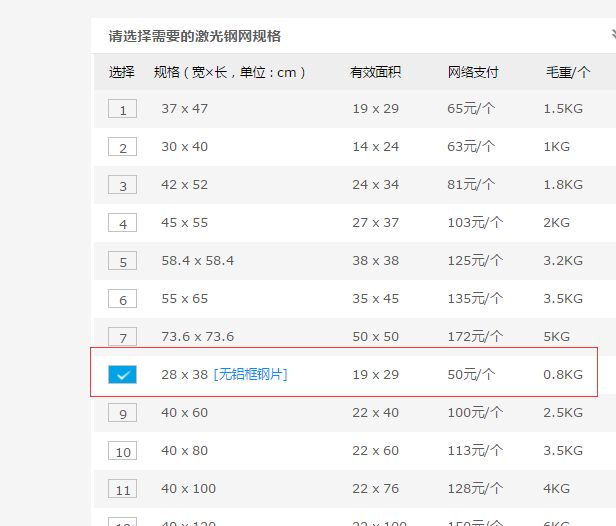Select option 1 for 37 x 47
Viewport: 616px width, 526px height.
pos(123,110)
